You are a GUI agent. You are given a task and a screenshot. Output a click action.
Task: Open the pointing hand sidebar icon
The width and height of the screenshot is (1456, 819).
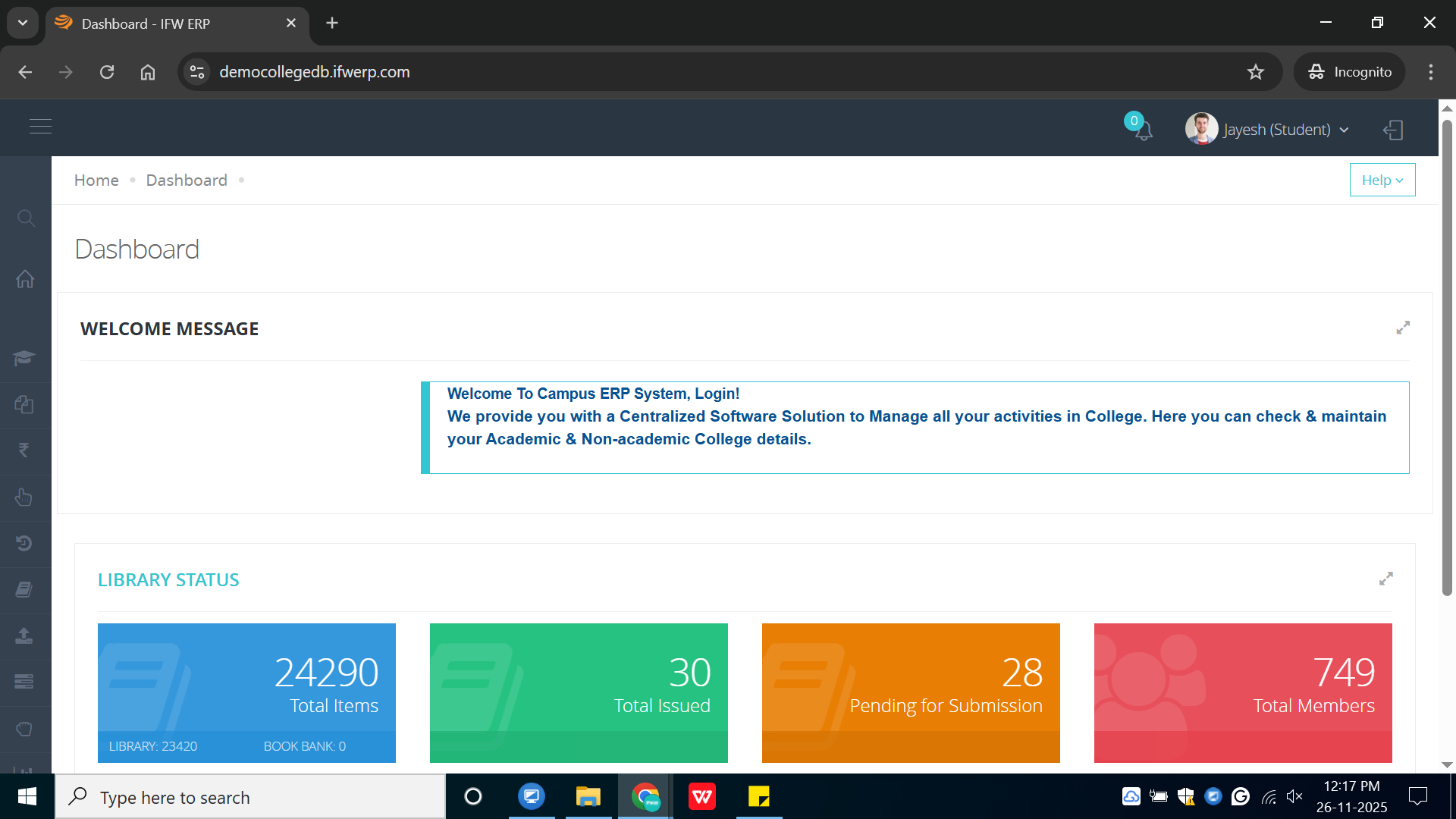(x=24, y=497)
